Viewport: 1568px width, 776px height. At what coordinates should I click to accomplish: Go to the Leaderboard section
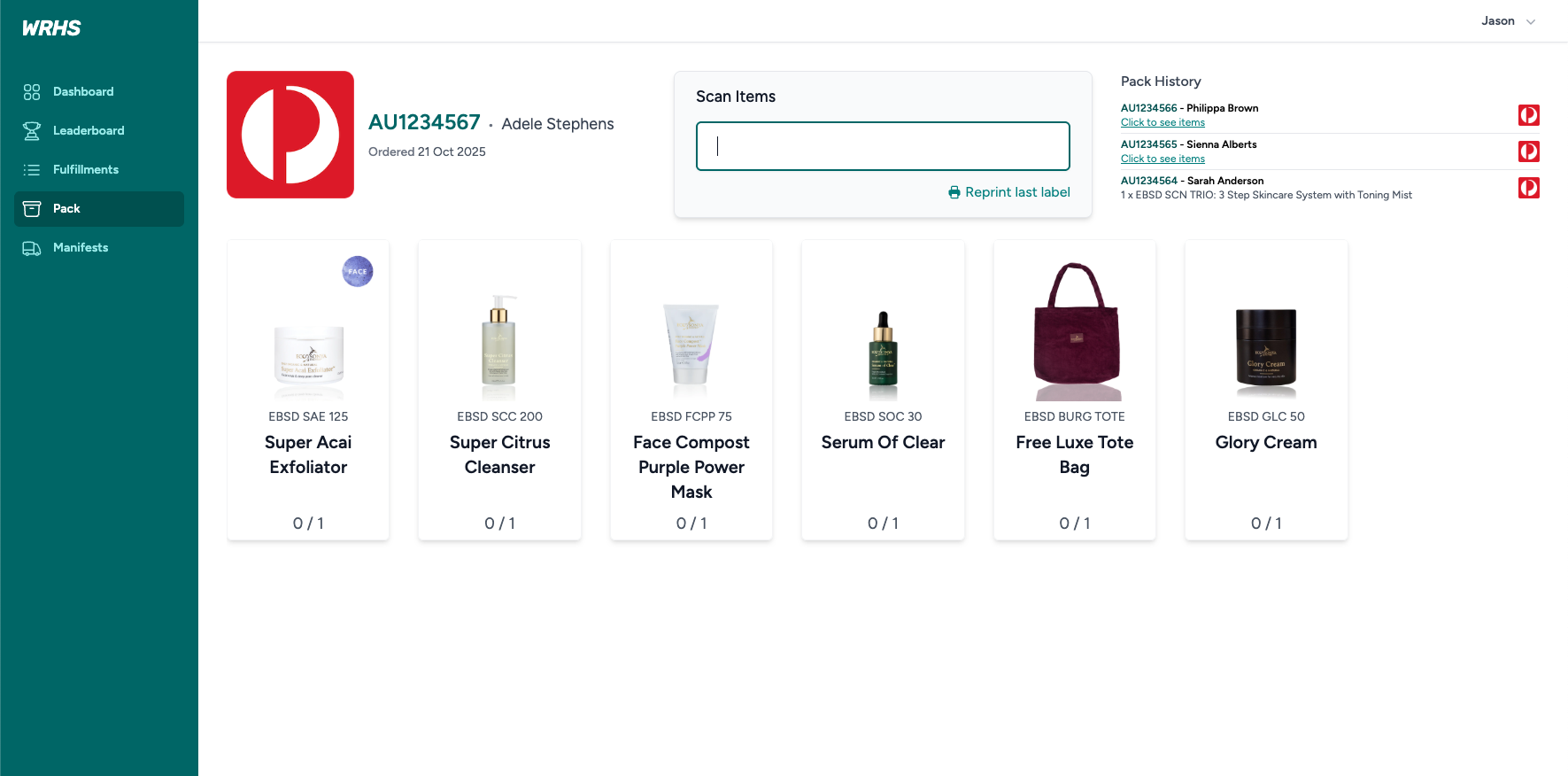click(x=89, y=130)
